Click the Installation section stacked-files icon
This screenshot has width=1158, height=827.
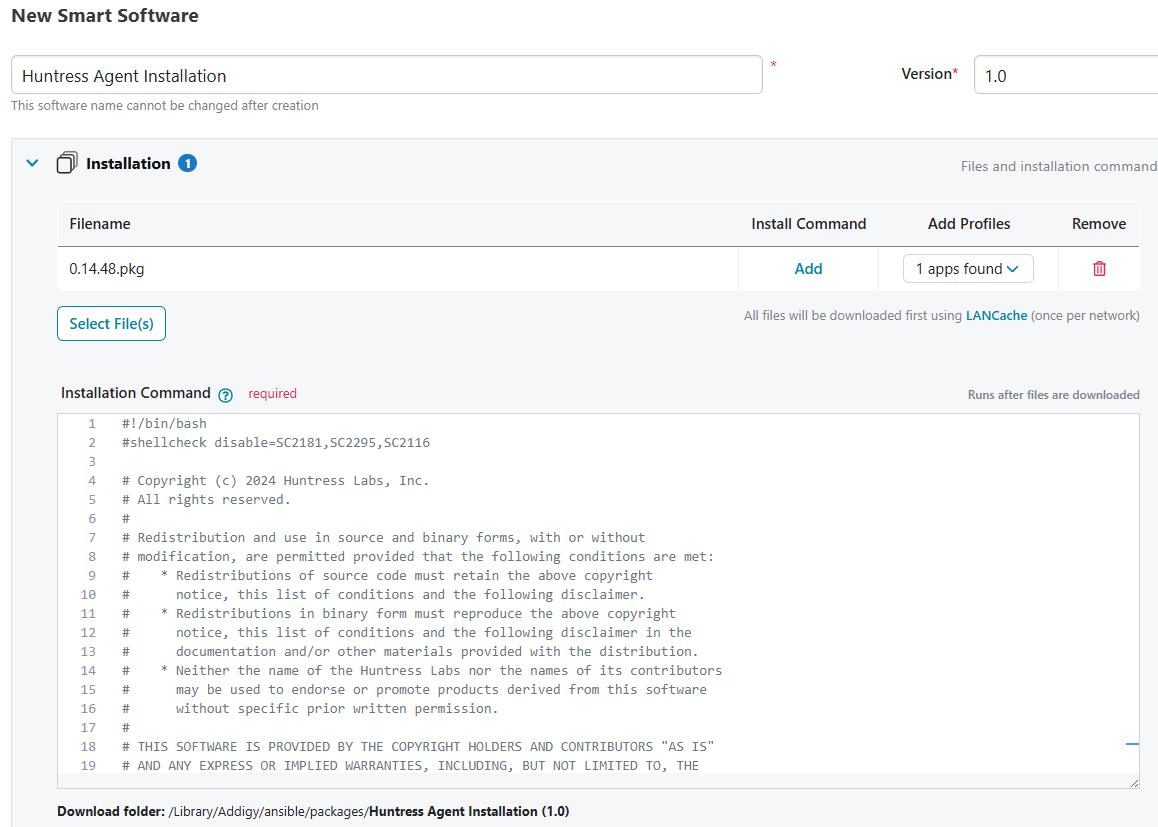tap(66, 162)
